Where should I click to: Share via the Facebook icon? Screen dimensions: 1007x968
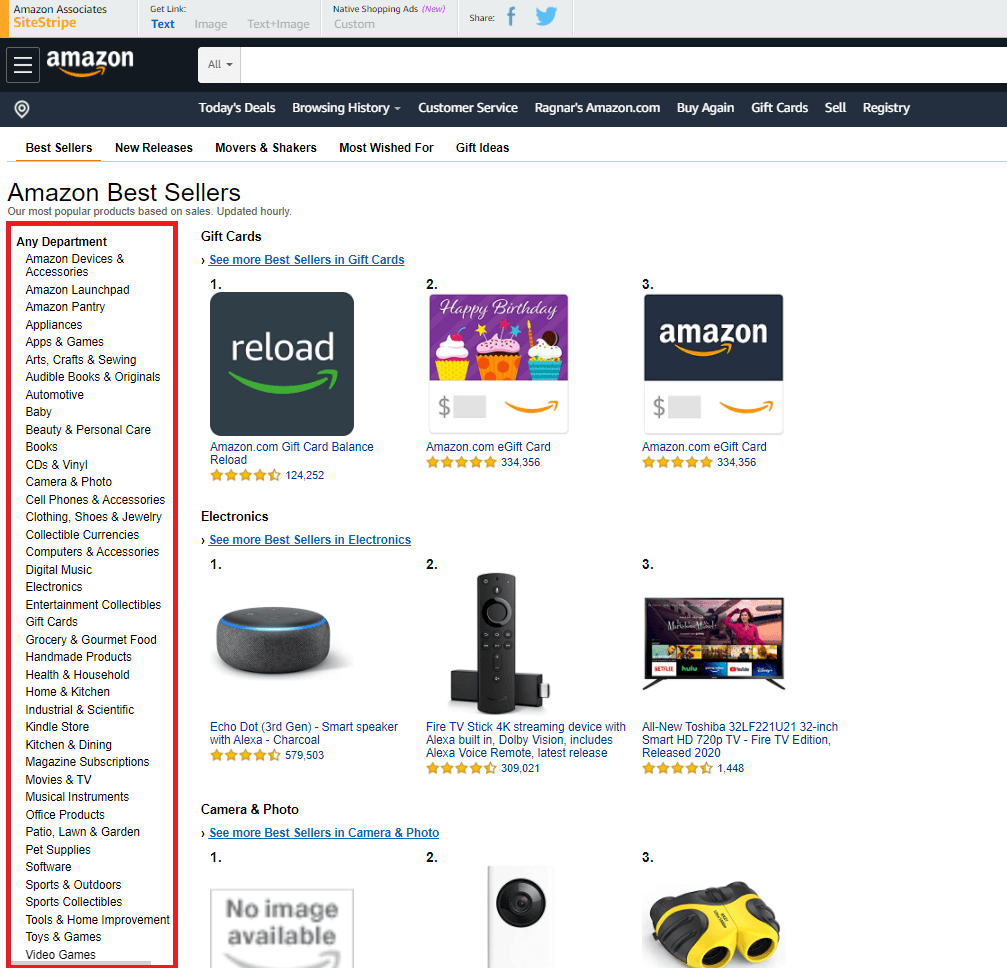coord(511,16)
